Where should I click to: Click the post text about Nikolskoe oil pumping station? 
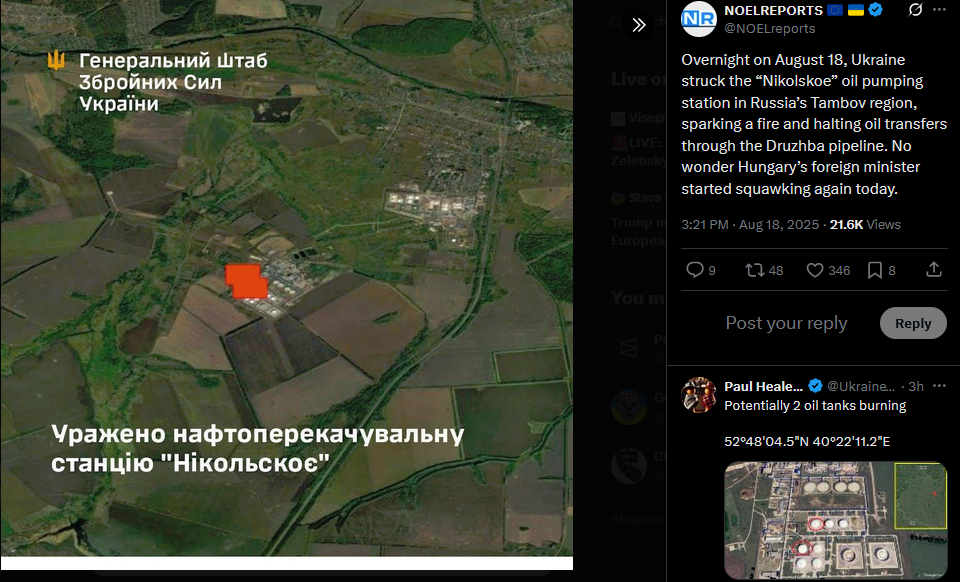pyautogui.click(x=814, y=124)
